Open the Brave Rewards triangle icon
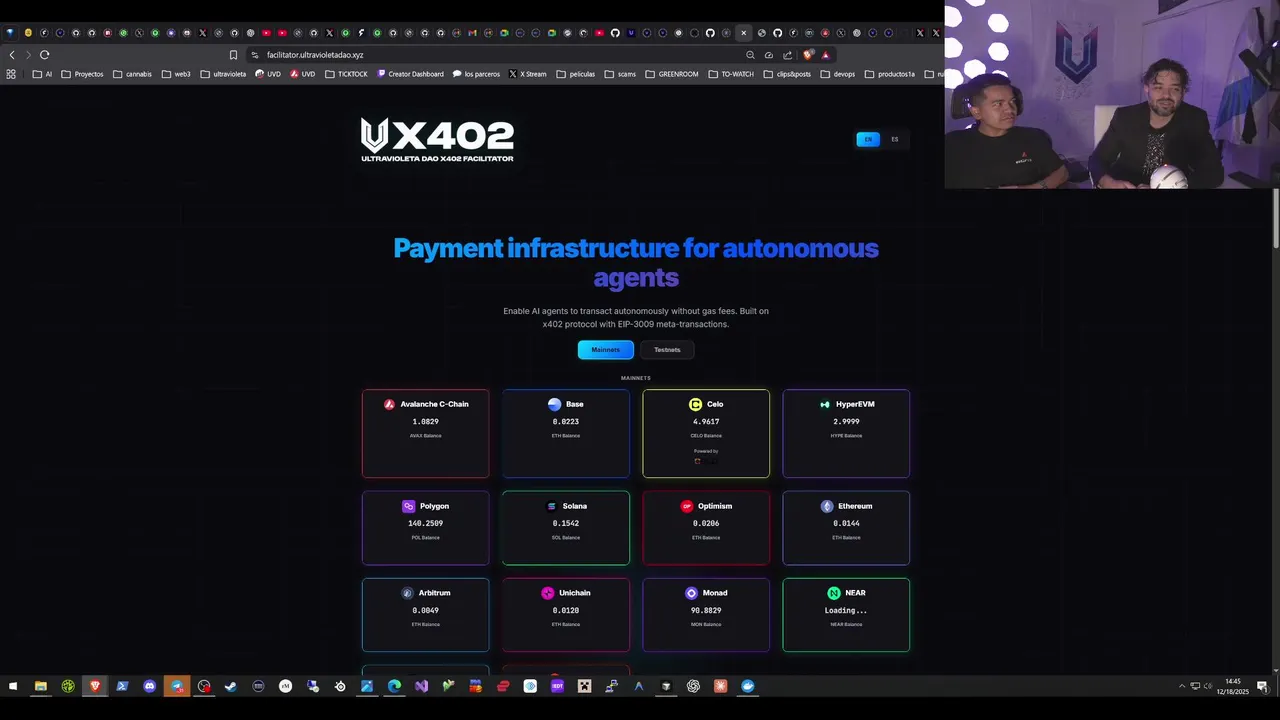This screenshot has height=720, width=1280. (x=825, y=55)
